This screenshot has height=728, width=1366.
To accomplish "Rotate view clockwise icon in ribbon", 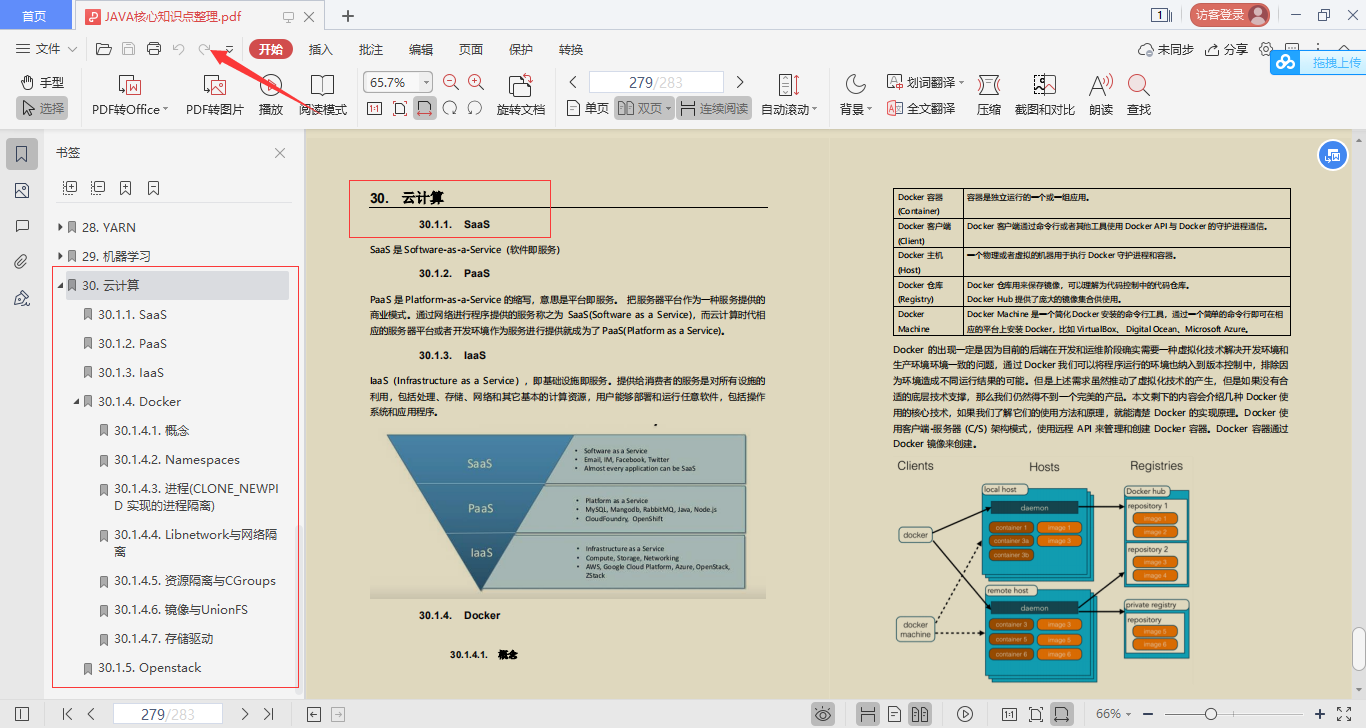I will [475, 108].
